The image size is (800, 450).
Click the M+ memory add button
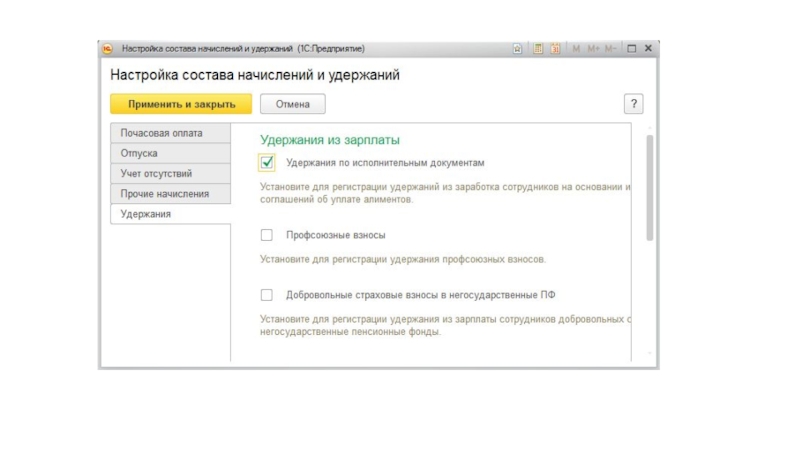[x=593, y=48]
